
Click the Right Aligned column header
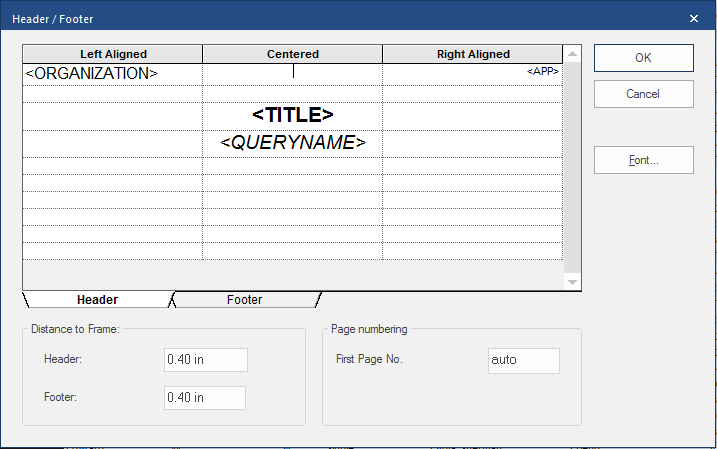pos(472,54)
